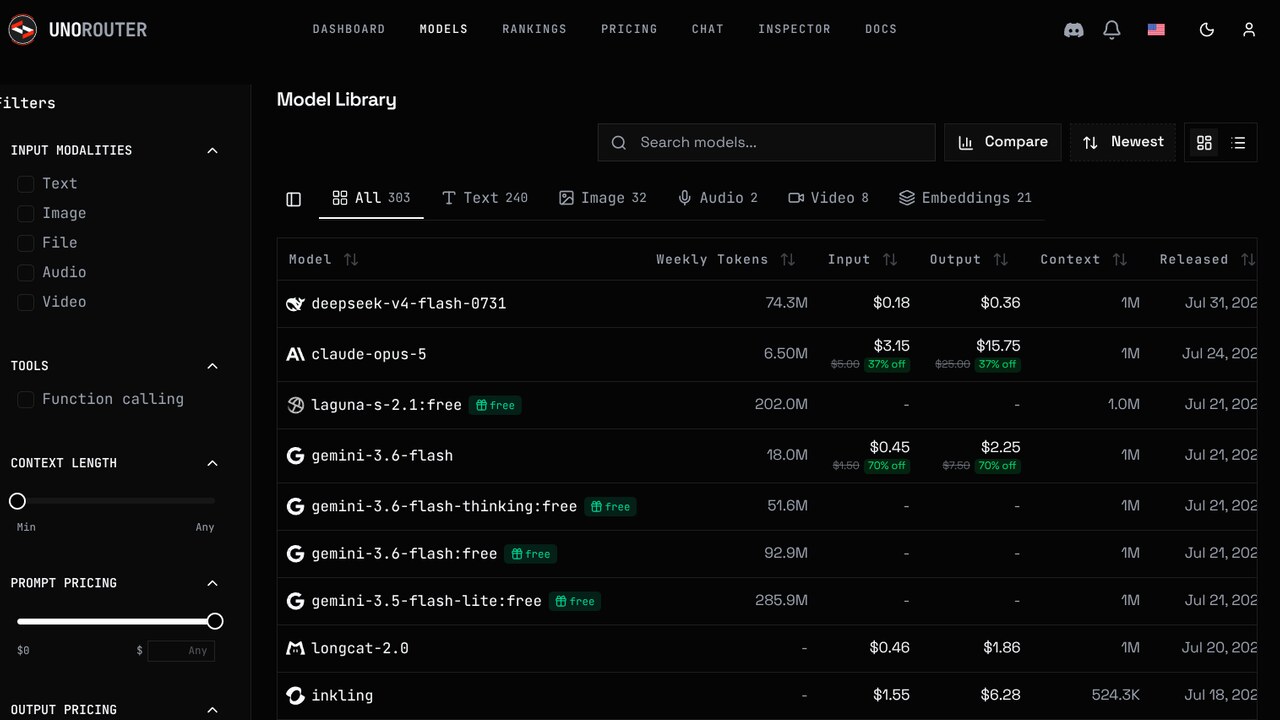Open the Inspector page
1280x720 pixels.
click(794, 30)
